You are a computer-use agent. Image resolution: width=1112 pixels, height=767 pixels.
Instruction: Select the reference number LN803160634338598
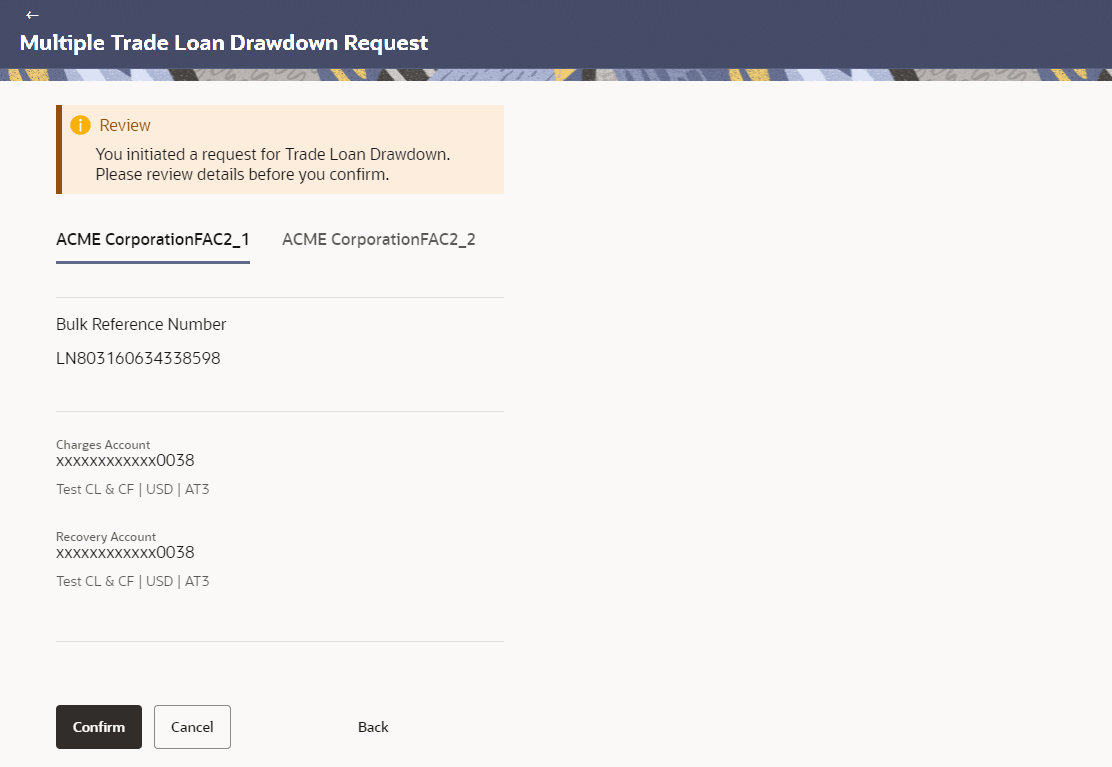[x=138, y=358]
